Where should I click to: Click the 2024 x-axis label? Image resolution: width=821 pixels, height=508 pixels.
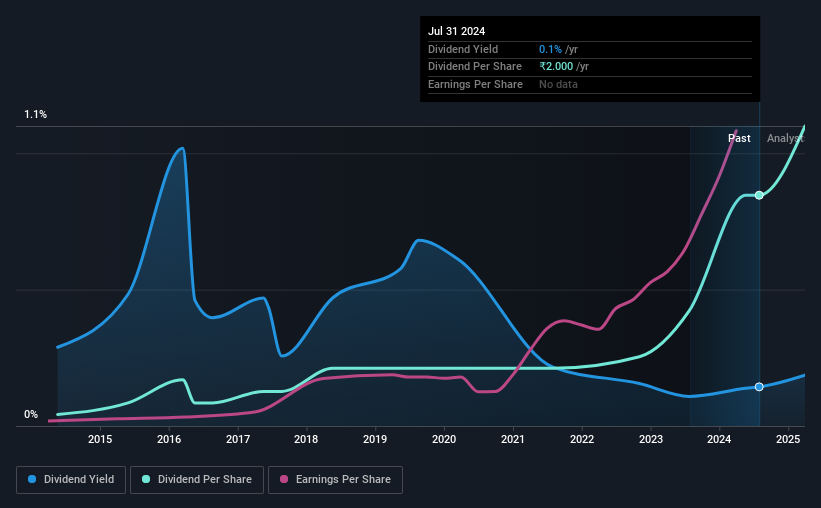click(x=719, y=439)
